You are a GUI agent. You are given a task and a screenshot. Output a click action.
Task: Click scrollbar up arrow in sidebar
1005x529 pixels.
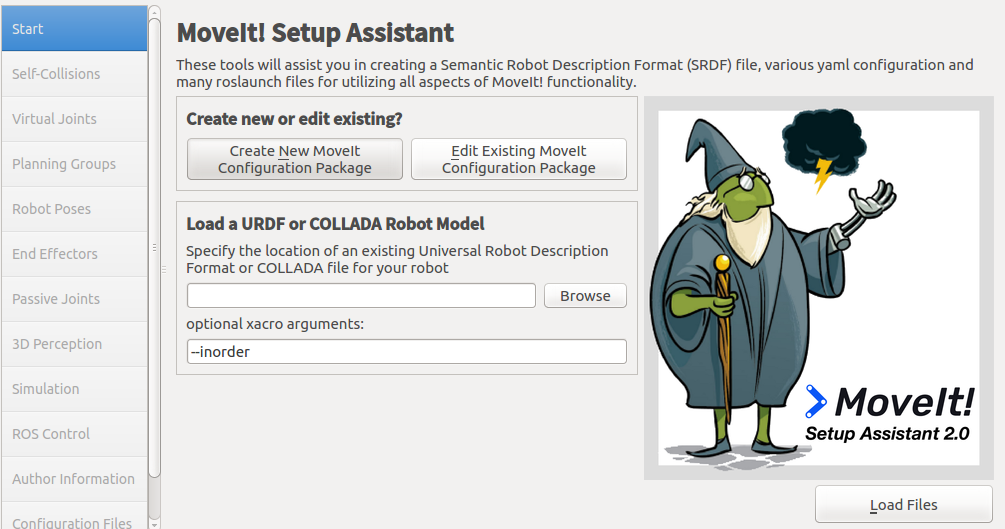click(x=154, y=12)
